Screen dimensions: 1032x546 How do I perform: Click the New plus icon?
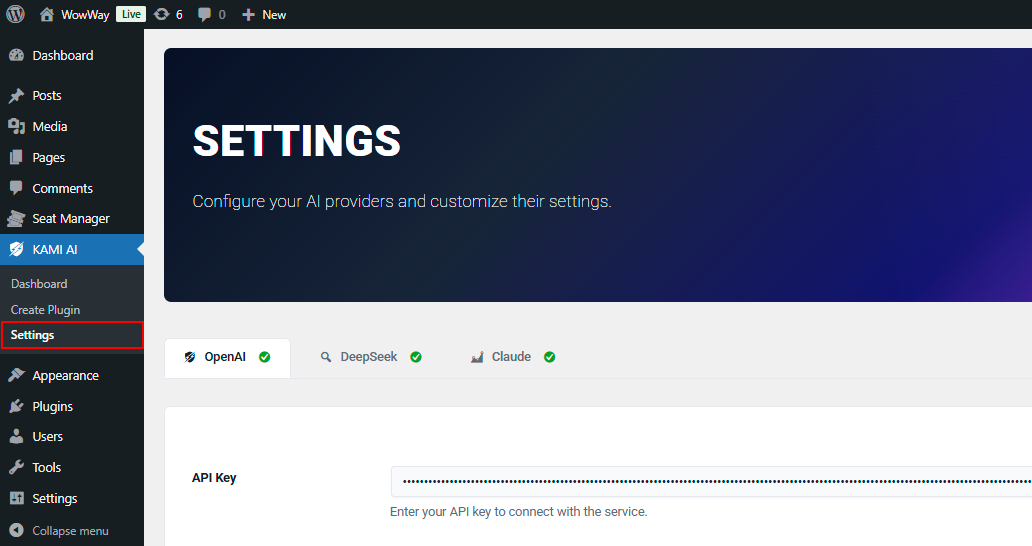pos(248,14)
